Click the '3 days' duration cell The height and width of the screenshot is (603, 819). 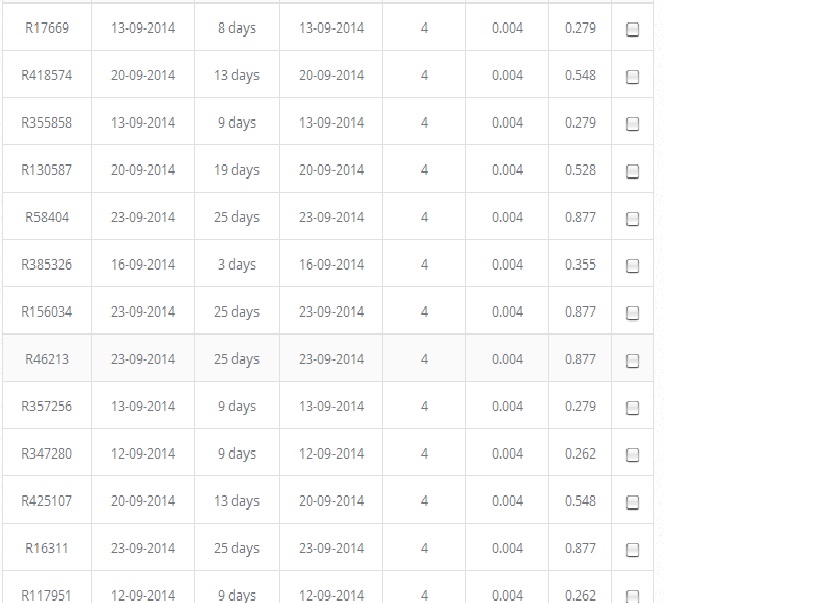click(x=236, y=264)
